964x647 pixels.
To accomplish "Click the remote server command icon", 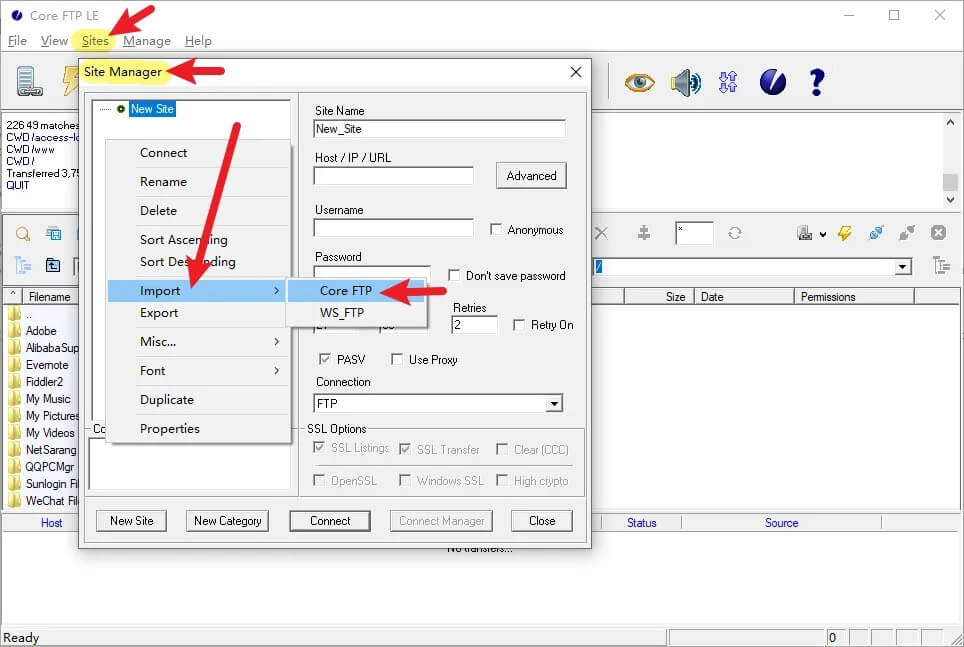I will pyautogui.click(x=805, y=233).
